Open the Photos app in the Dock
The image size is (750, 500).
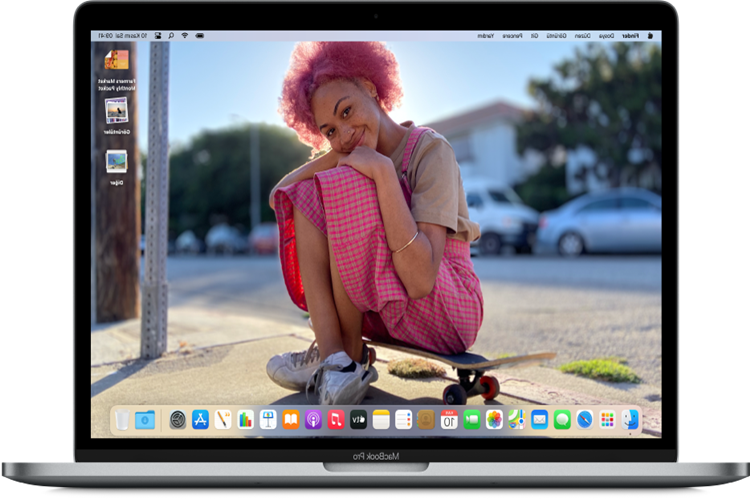click(x=494, y=420)
